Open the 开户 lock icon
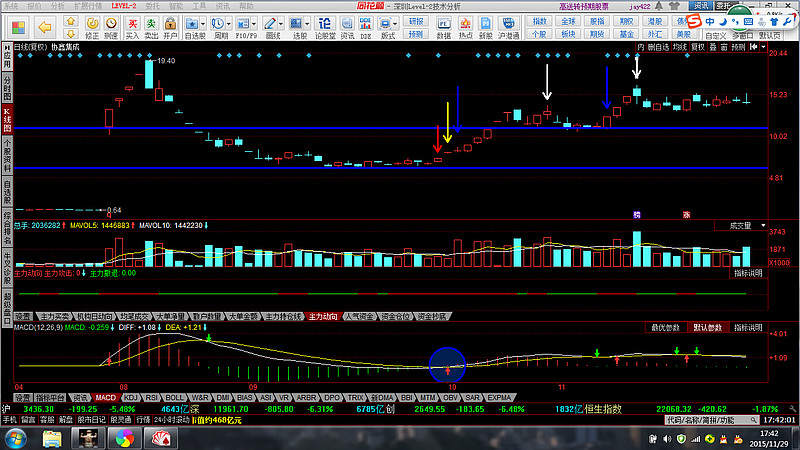This screenshot has height=450, width=800. point(170,24)
